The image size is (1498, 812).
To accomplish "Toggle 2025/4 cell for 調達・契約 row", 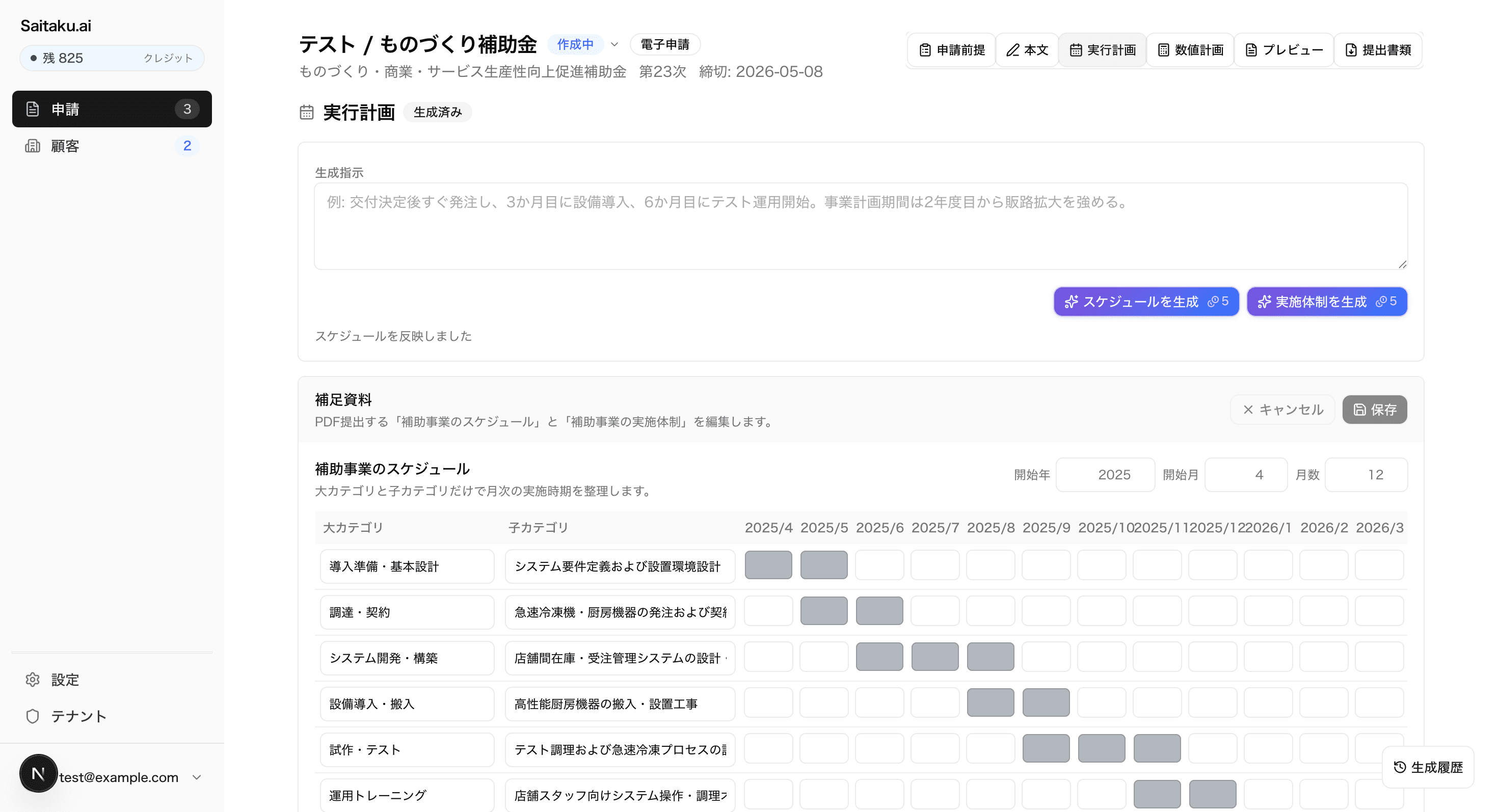I will 768,611.
